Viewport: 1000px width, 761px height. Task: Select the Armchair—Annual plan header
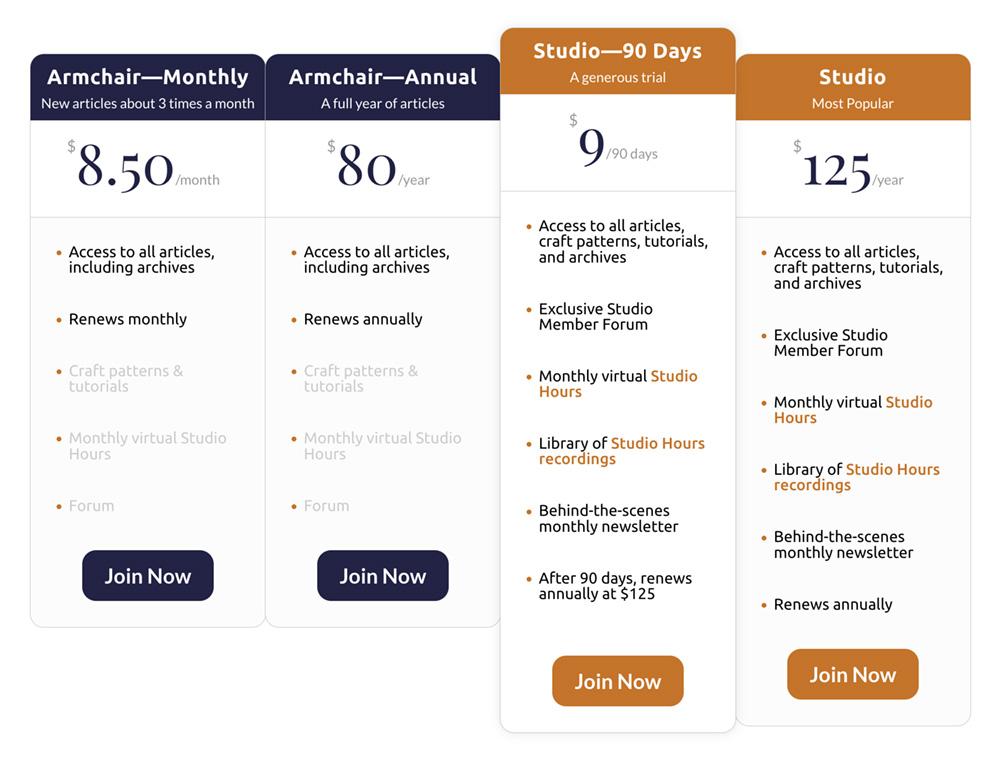point(383,87)
